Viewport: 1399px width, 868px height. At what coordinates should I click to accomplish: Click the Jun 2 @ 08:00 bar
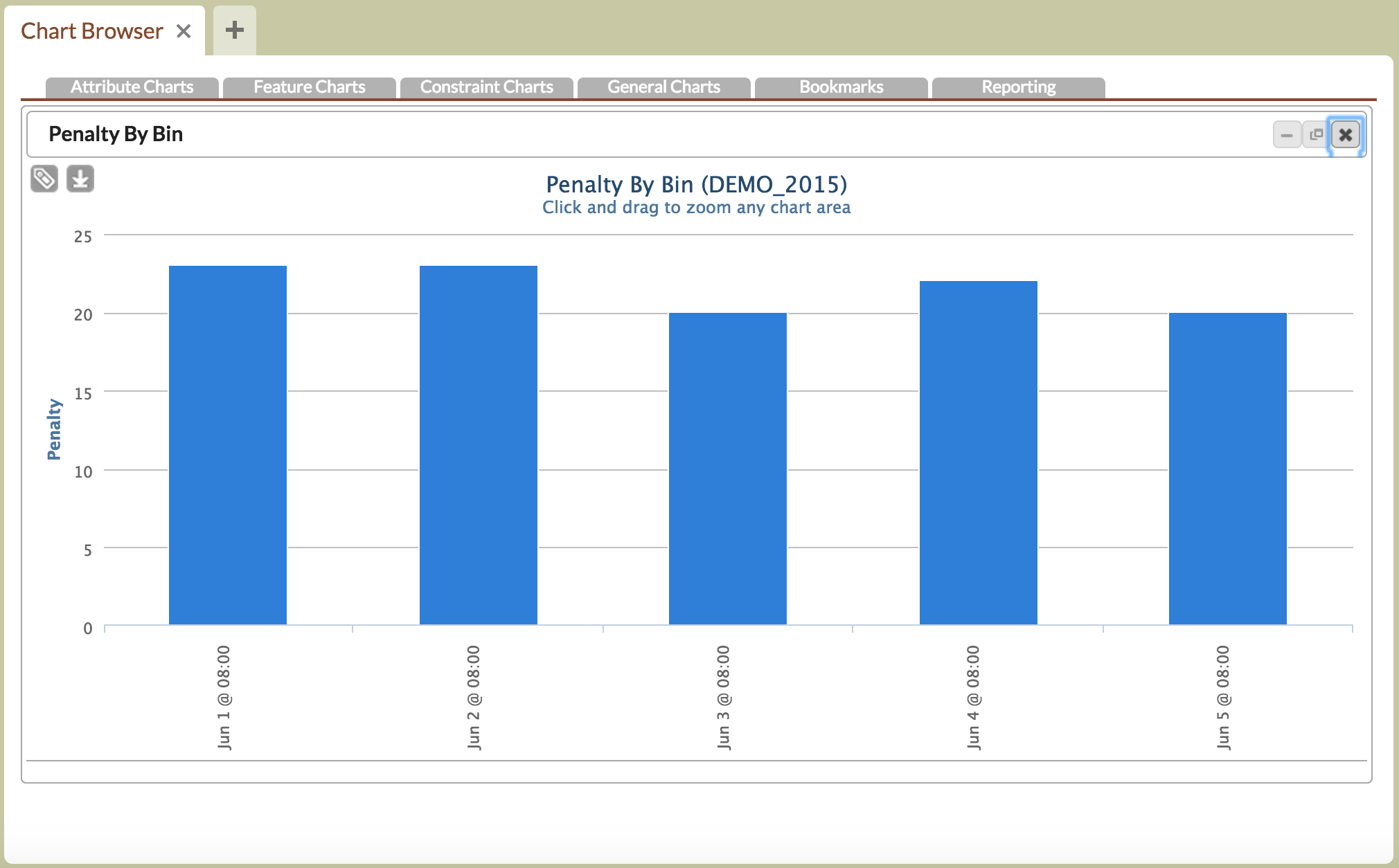[479, 445]
